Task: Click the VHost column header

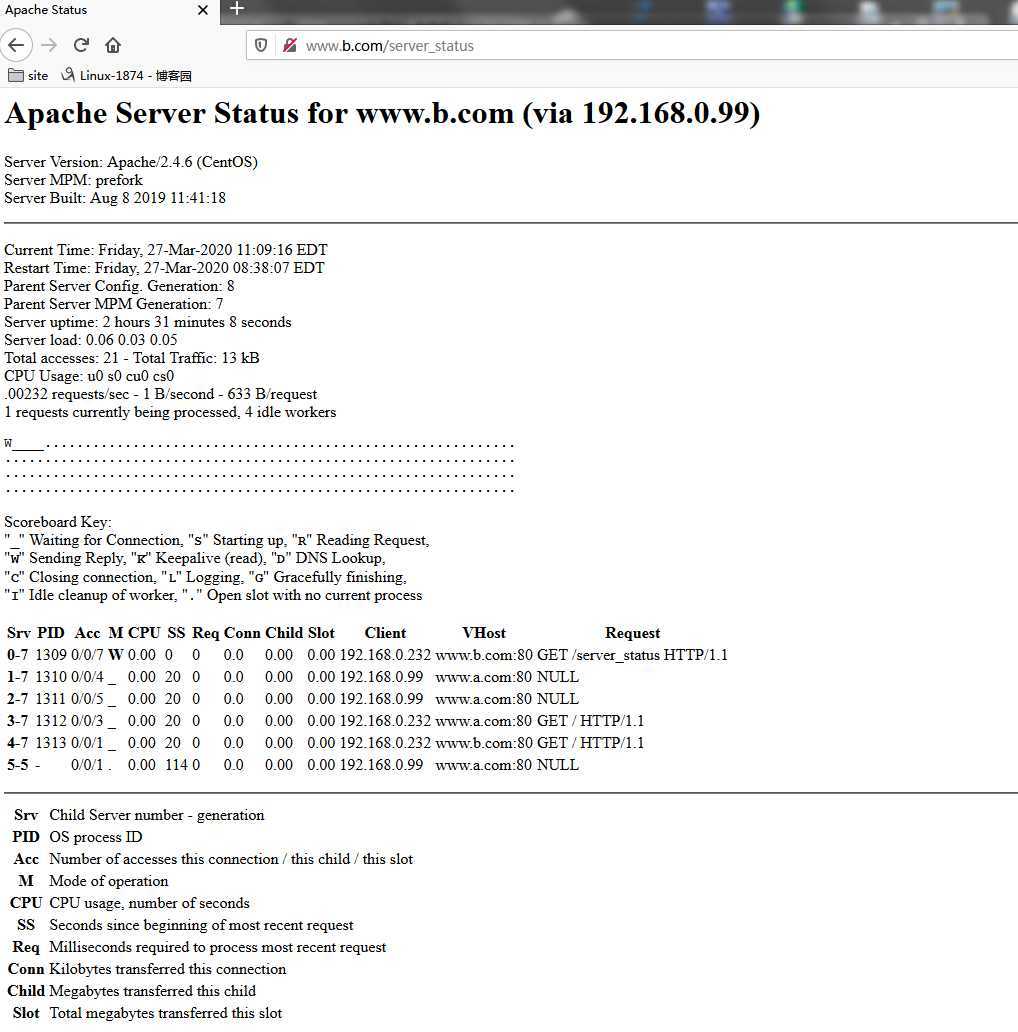Action: (484, 632)
